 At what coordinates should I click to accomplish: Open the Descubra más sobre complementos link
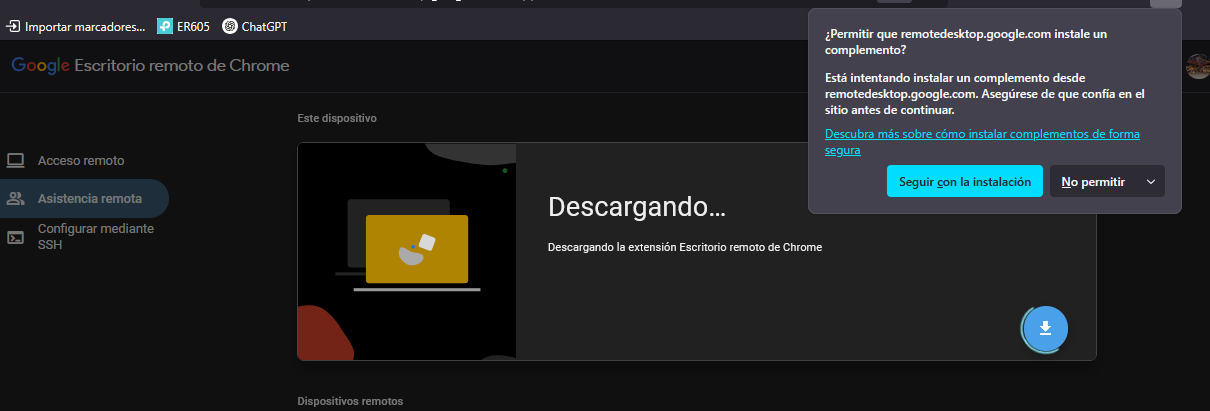click(x=982, y=141)
